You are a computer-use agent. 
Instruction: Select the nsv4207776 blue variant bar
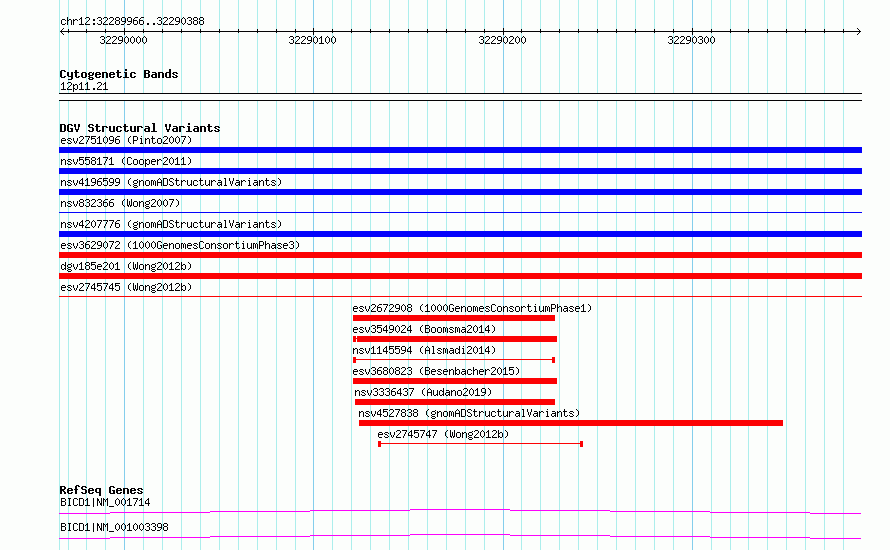tap(460, 234)
